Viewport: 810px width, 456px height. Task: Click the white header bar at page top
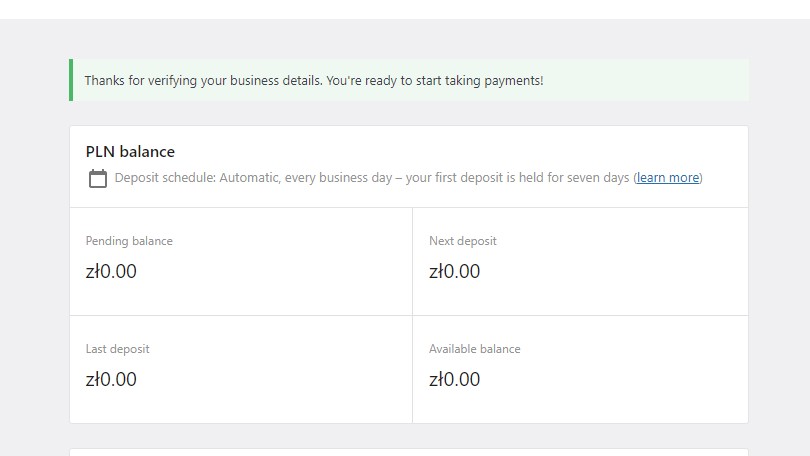[405, 9]
